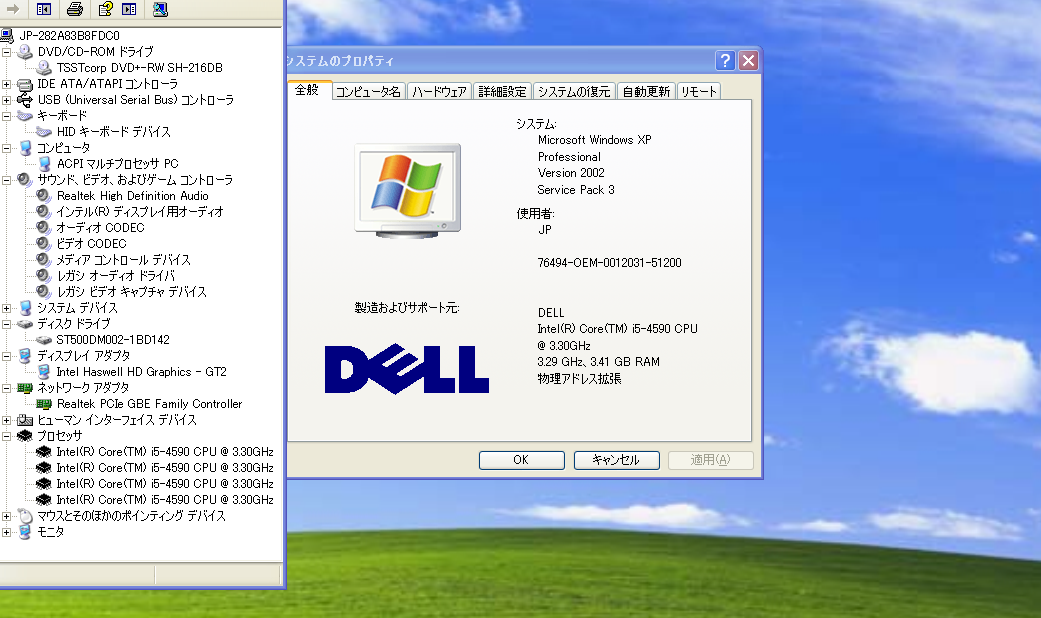Image resolution: width=1041 pixels, height=618 pixels.
Task: Select the HID キーボード デバイス icon
Action: [x=44, y=131]
